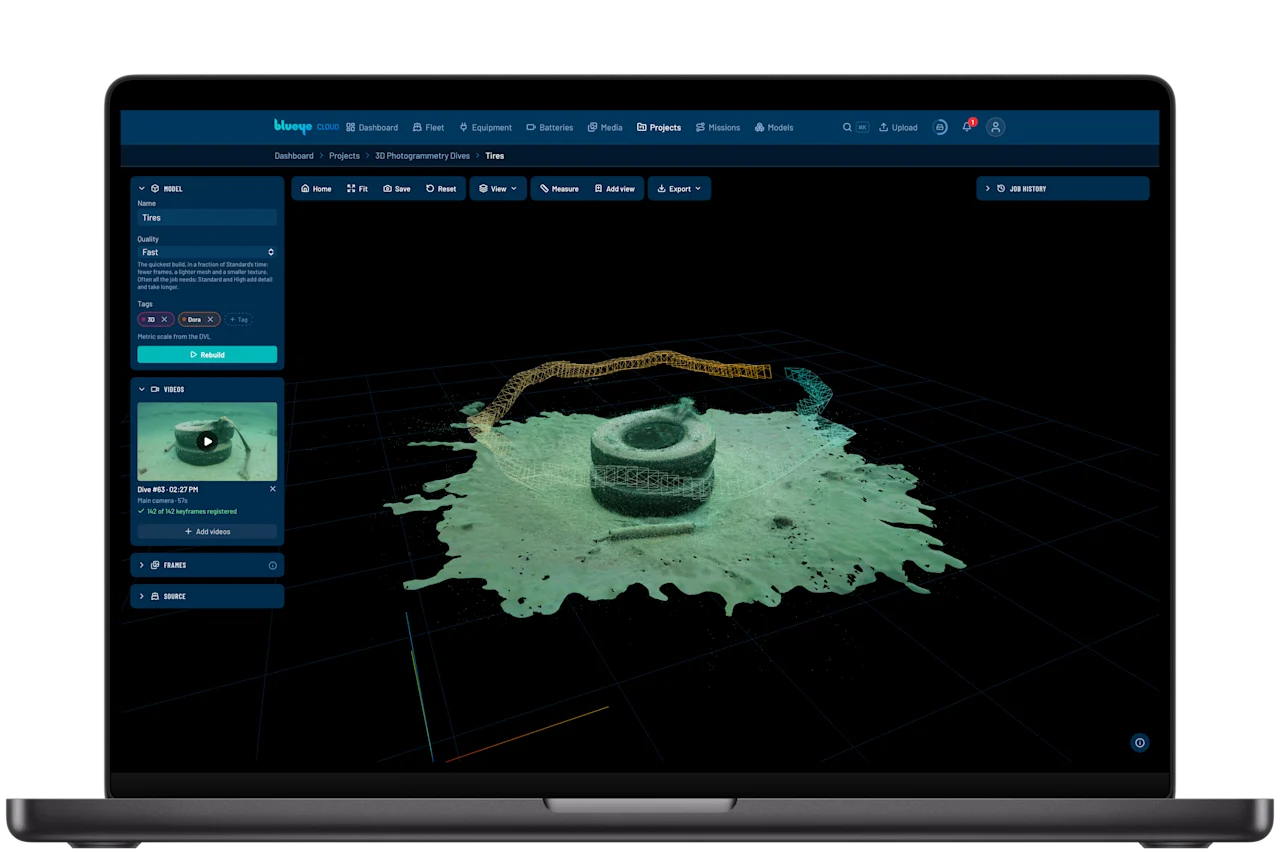Click the Dive #63 - 02:27 PM title
This screenshot has height=853, width=1280.
point(167,489)
